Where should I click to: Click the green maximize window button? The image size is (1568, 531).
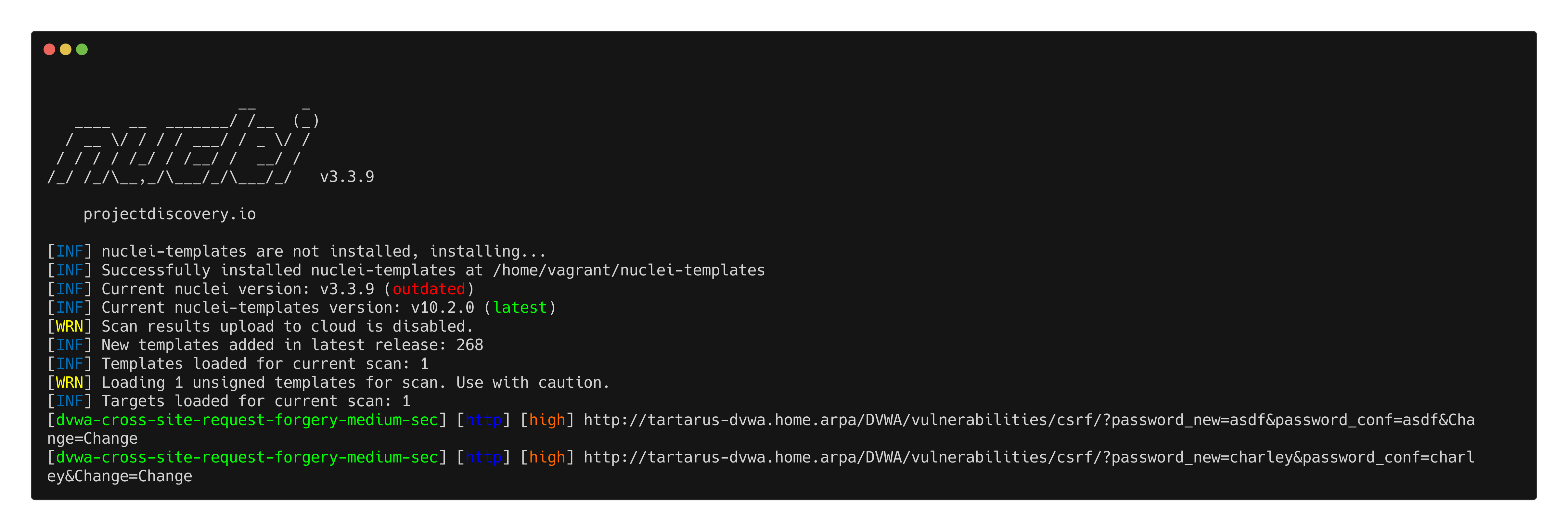click(82, 49)
